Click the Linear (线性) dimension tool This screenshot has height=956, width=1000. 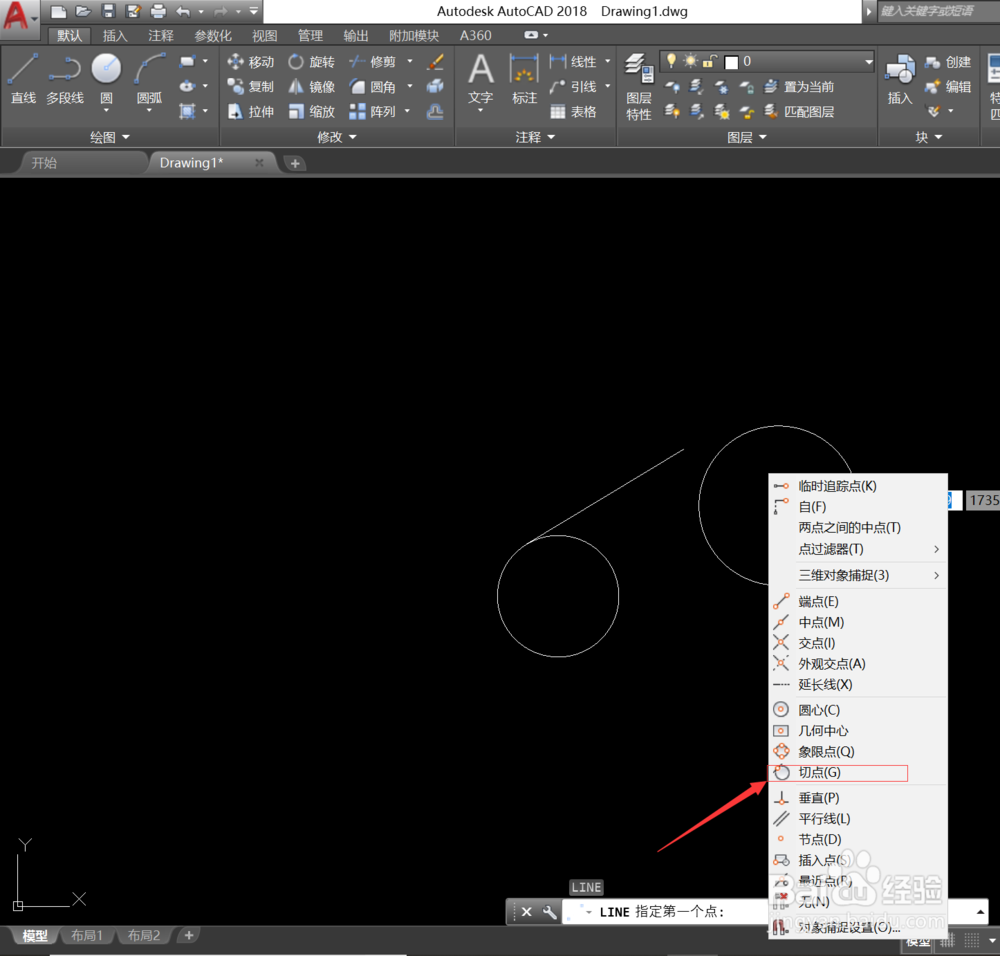[573, 61]
